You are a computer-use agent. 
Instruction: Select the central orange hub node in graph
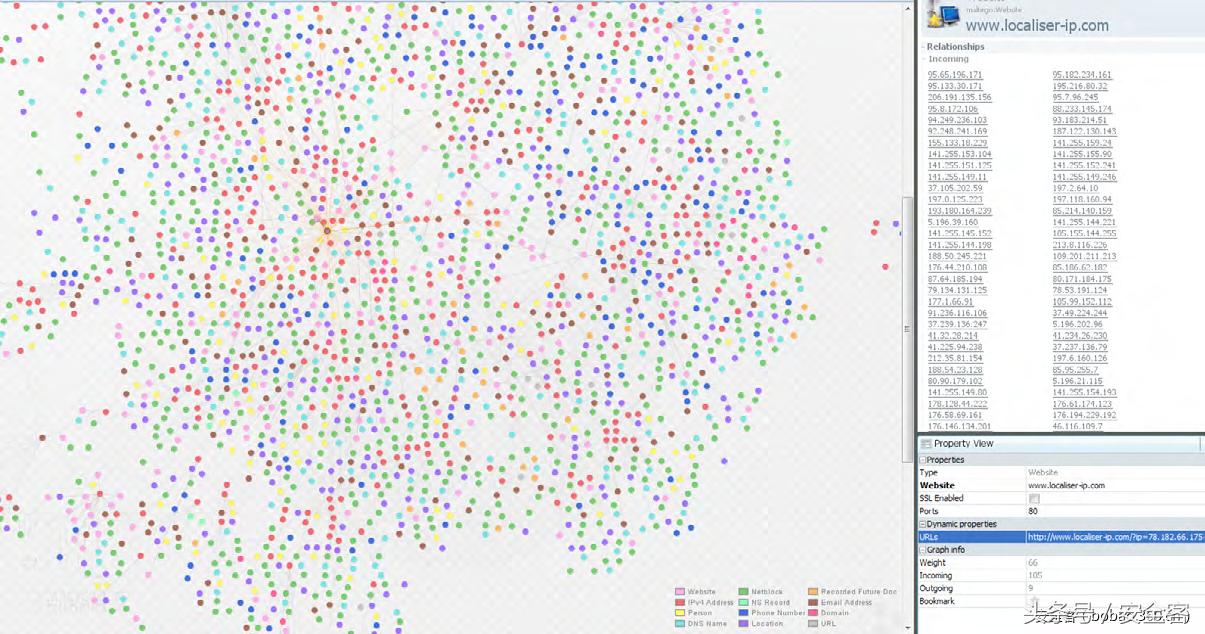point(326,231)
